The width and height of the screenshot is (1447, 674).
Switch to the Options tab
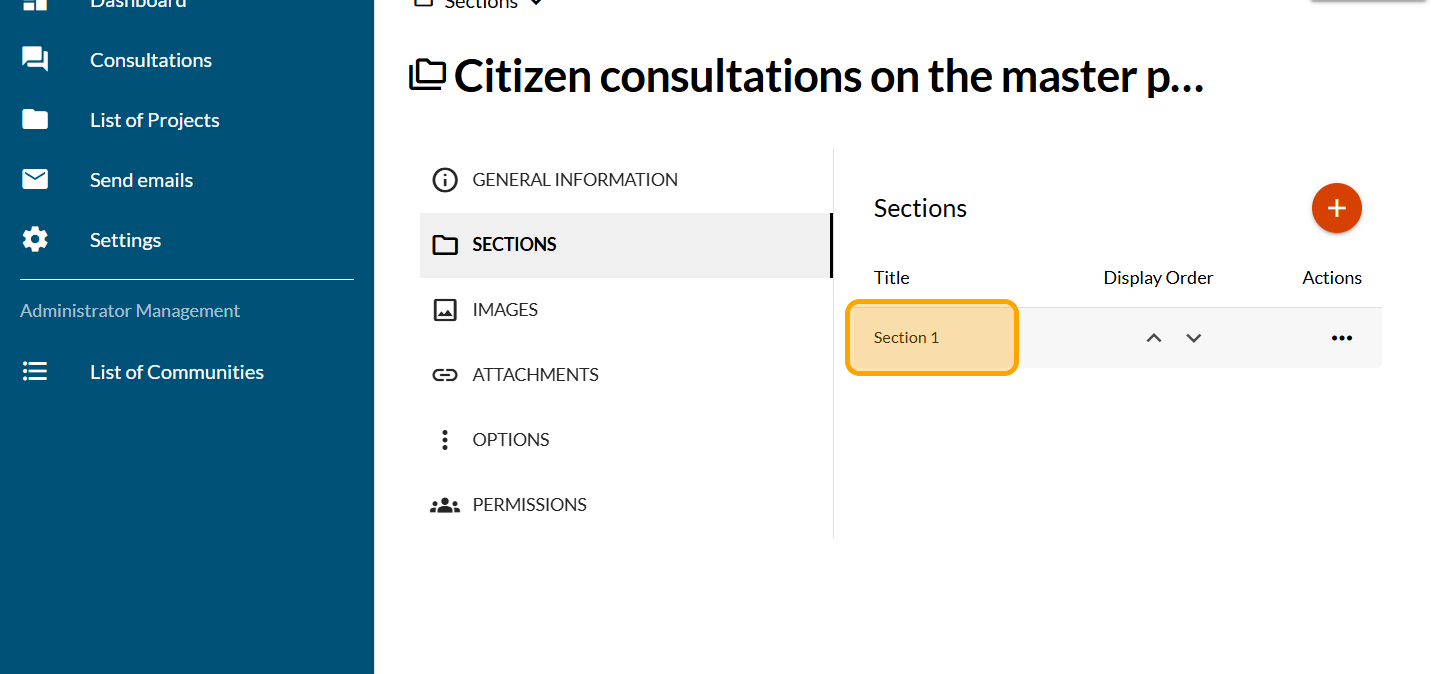click(x=510, y=440)
